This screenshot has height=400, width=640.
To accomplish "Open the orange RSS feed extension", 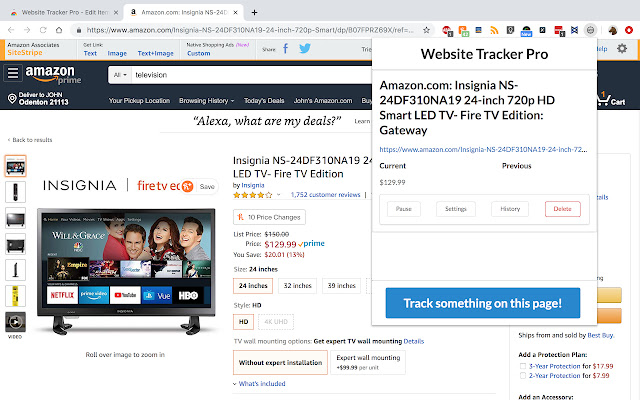I will tap(495, 30).
